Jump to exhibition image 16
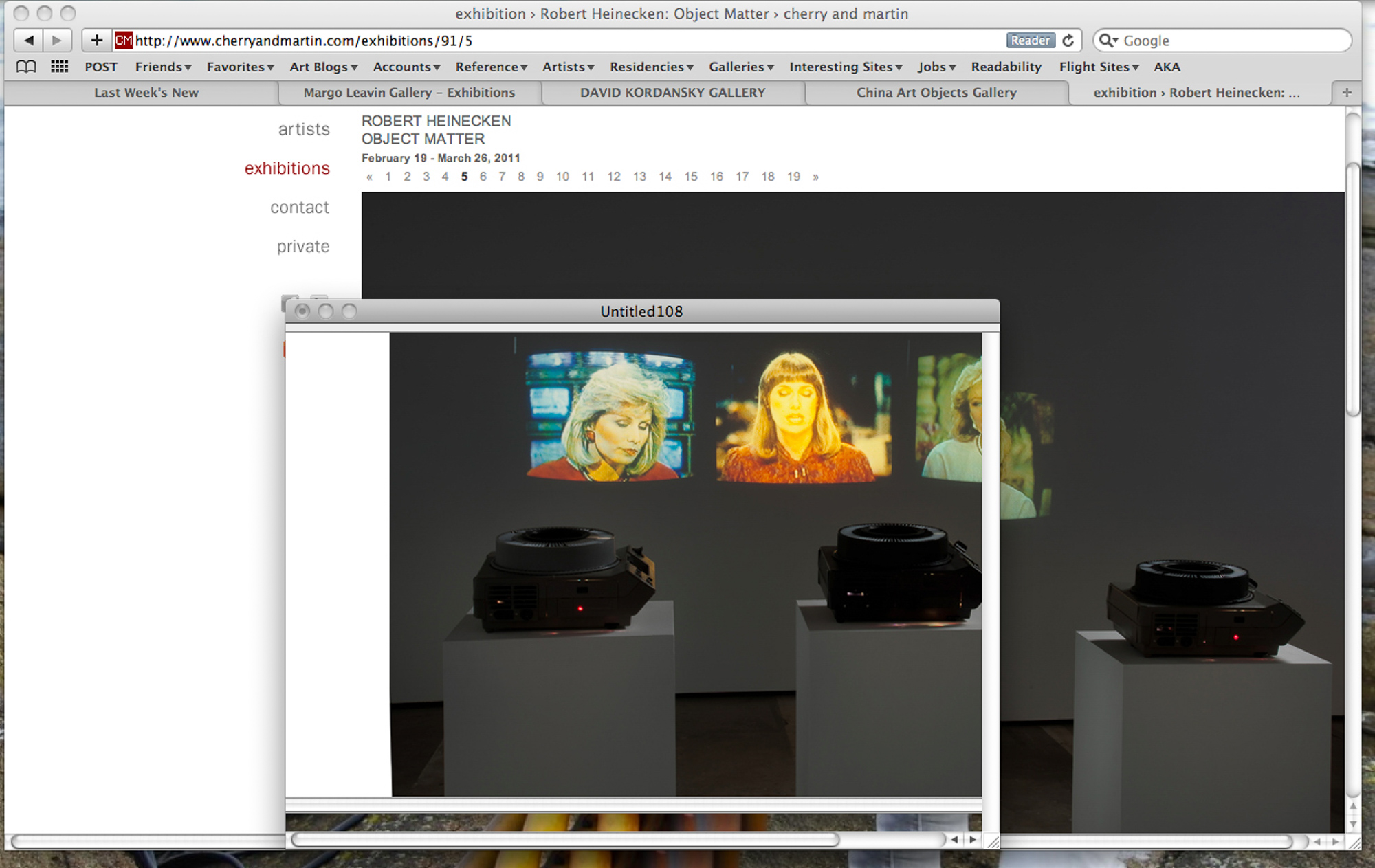Screen dimensions: 1375x868 point(716,177)
